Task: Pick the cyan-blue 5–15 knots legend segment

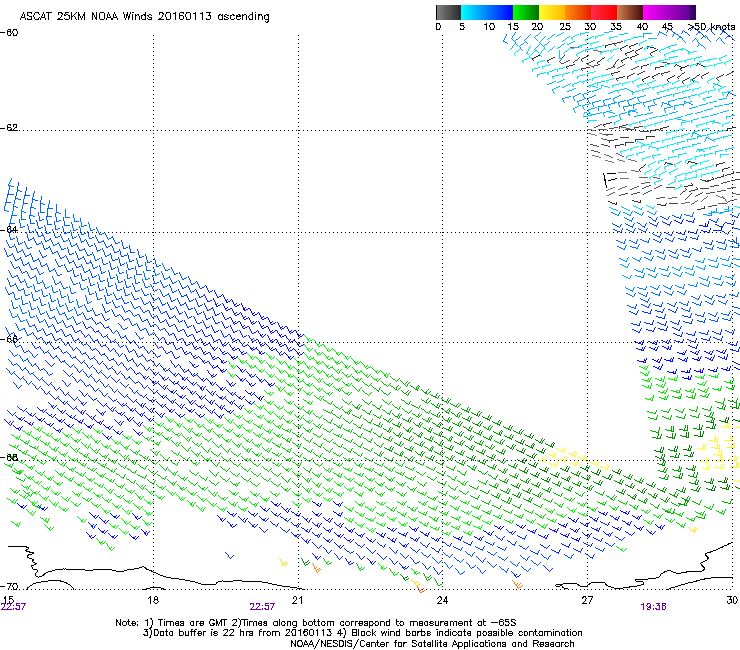Action: point(487,12)
